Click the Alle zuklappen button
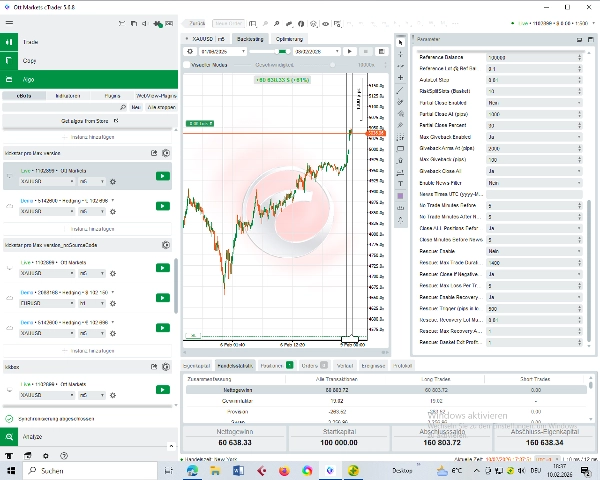This screenshot has height=480, width=600. [x=161, y=107]
